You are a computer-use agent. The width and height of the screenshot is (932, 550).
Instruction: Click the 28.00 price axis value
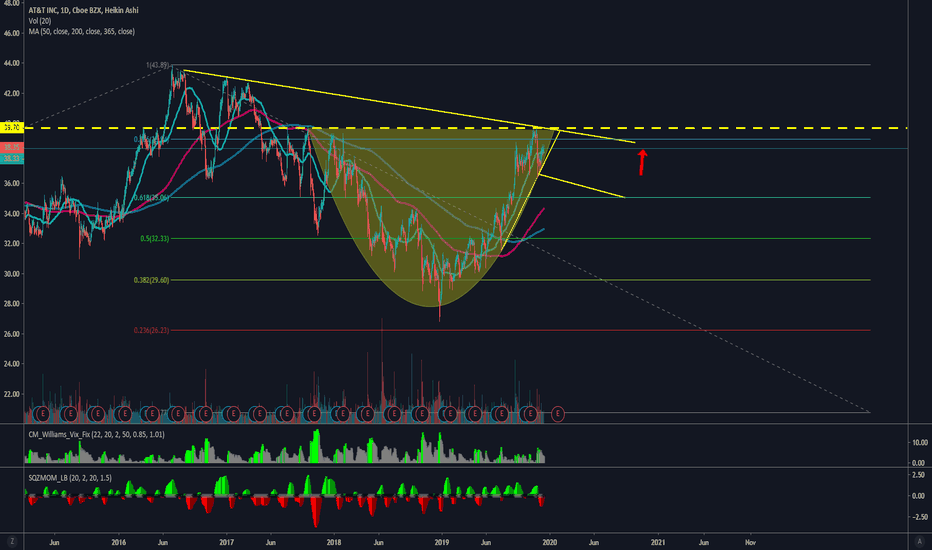coord(11,303)
